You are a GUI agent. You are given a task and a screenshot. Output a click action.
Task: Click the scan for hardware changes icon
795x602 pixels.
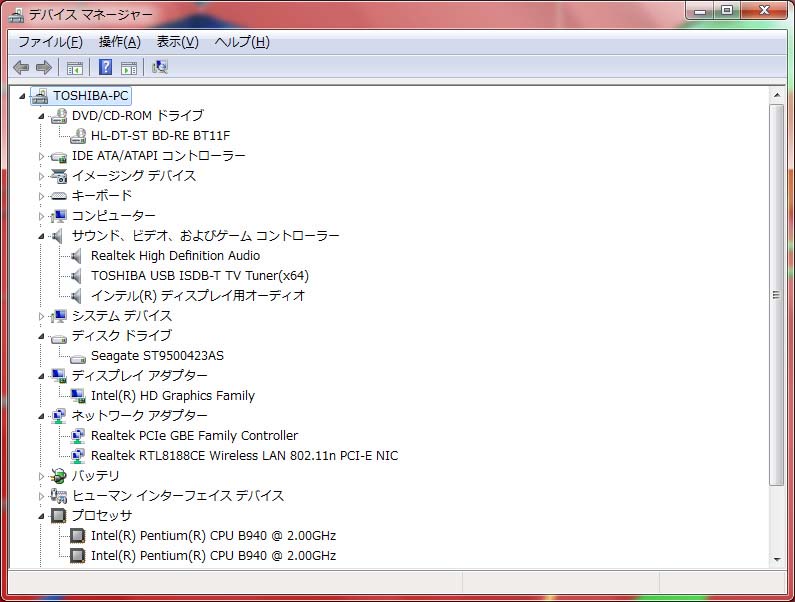(160, 67)
